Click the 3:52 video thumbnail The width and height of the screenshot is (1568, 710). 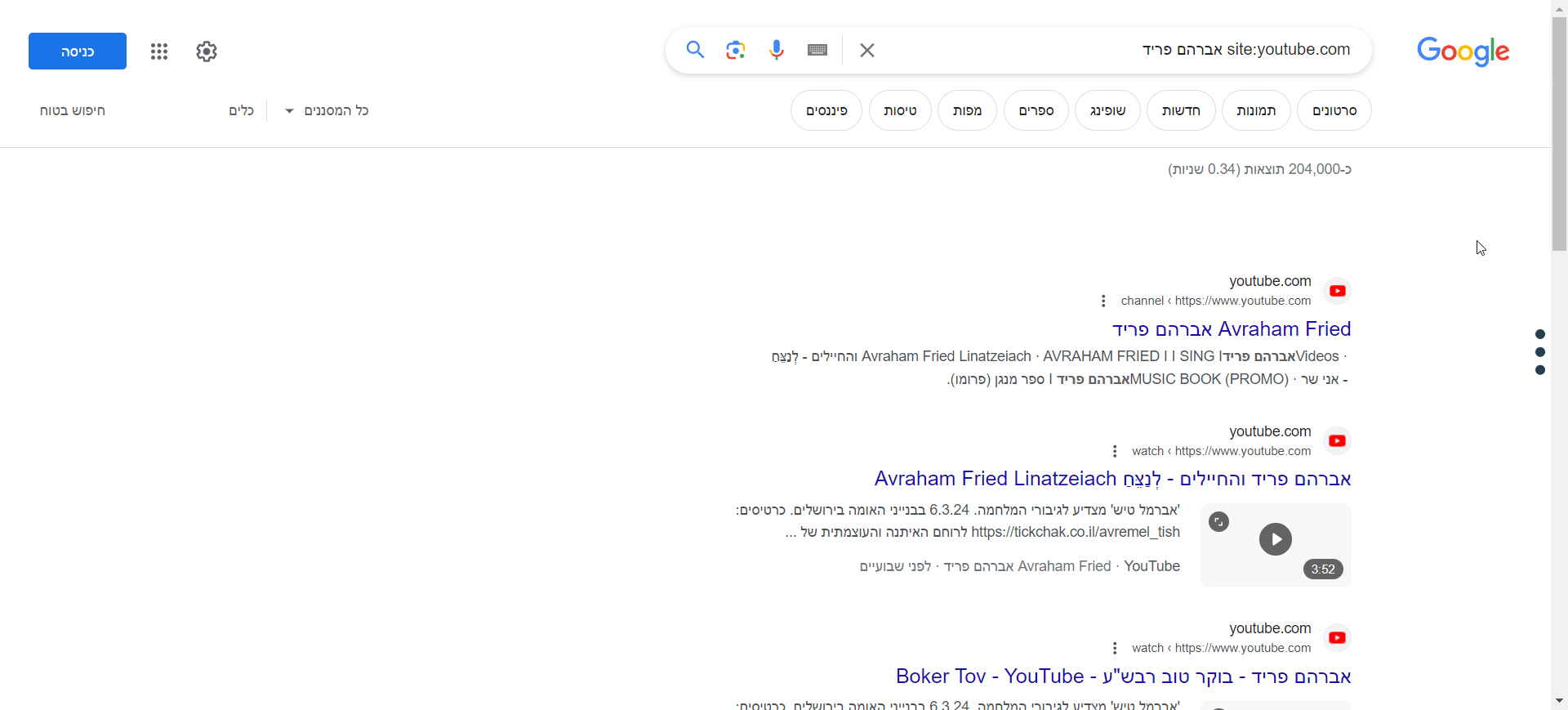pyautogui.click(x=1276, y=545)
